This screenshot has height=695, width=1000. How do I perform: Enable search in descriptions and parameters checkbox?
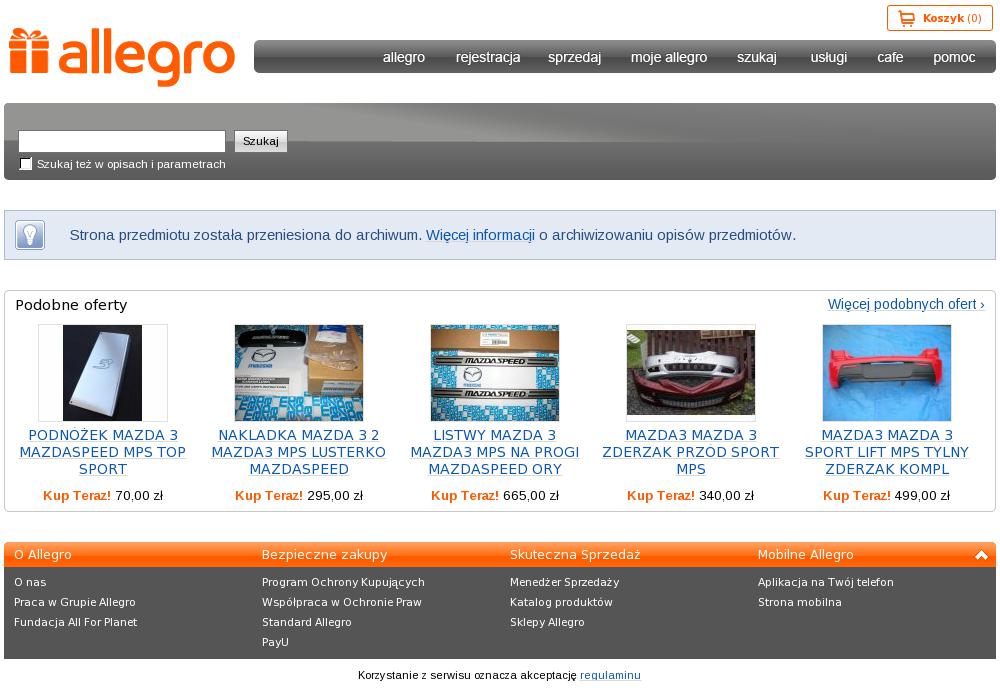coord(26,165)
